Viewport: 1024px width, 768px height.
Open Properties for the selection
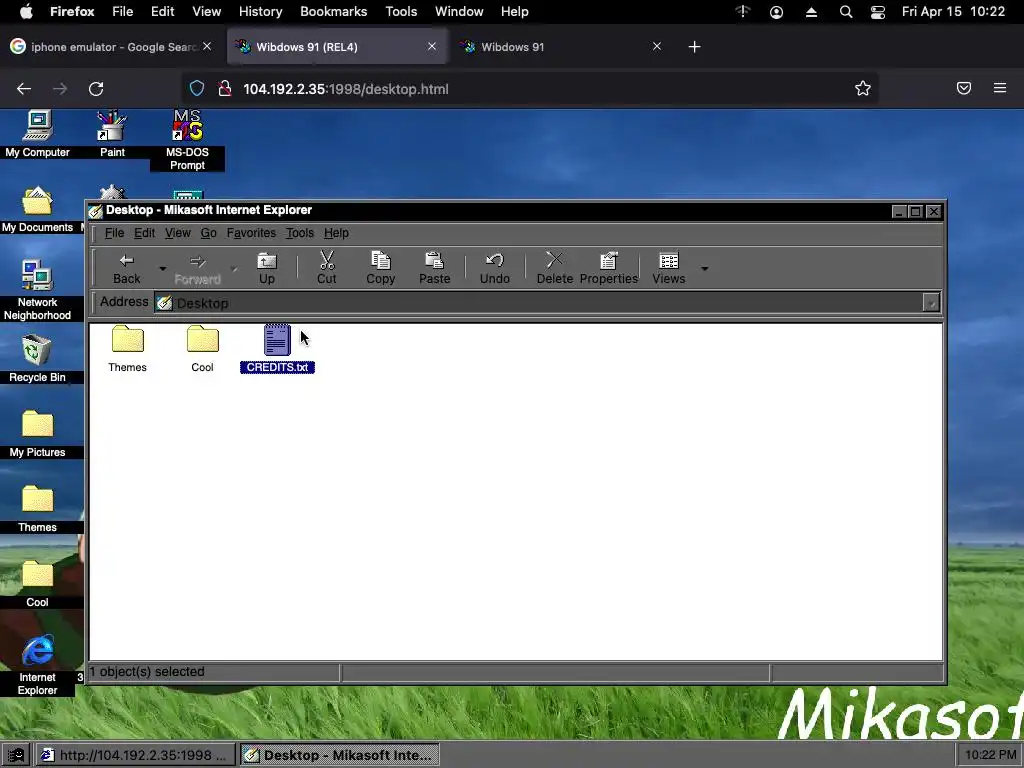tap(609, 268)
